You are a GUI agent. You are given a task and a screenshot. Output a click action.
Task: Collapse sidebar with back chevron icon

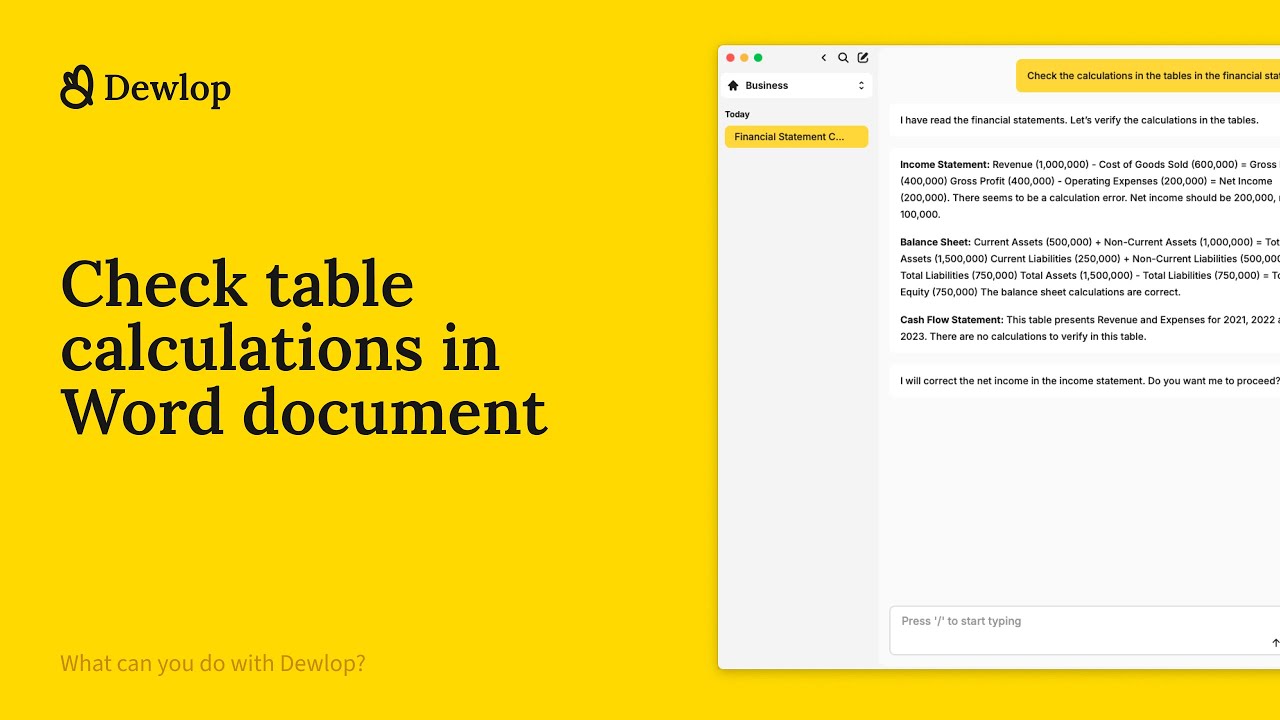pos(824,58)
